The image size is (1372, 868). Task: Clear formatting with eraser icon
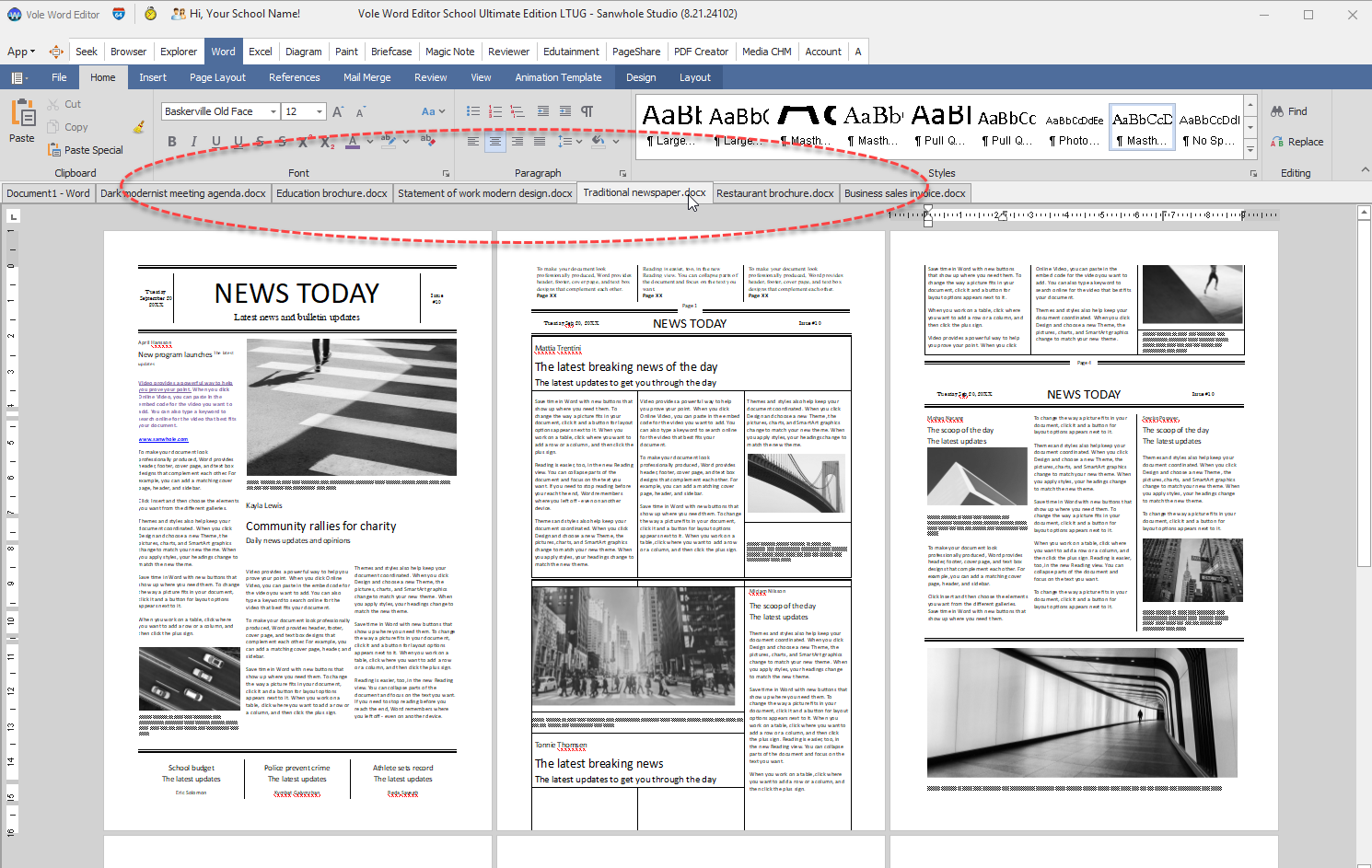click(427, 141)
